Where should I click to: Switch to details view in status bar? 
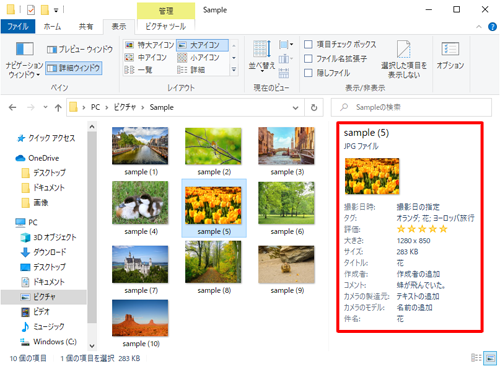click(x=476, y=358)
